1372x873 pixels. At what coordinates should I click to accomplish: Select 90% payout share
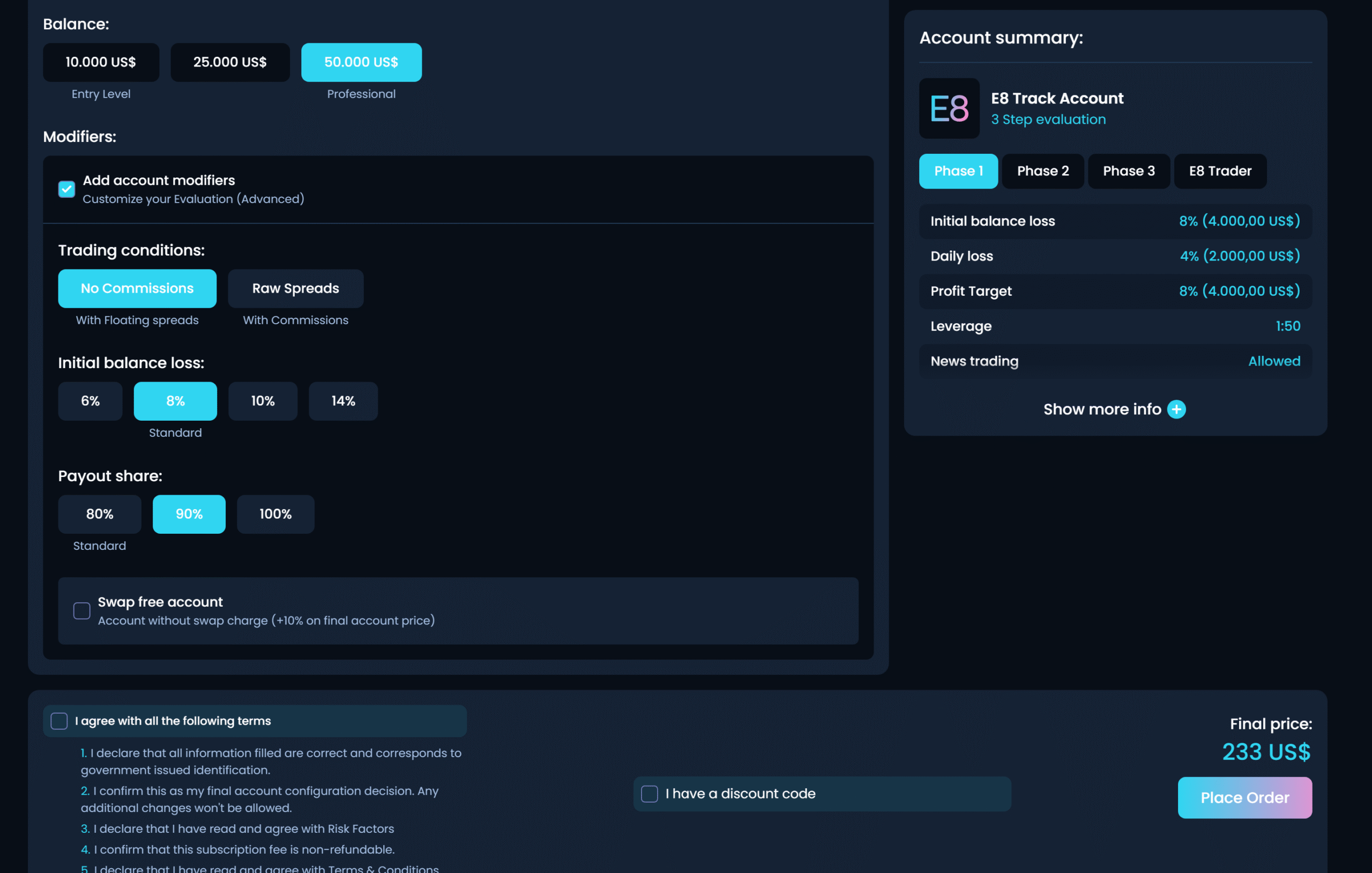pyautogui.click(x=189, y=514)
